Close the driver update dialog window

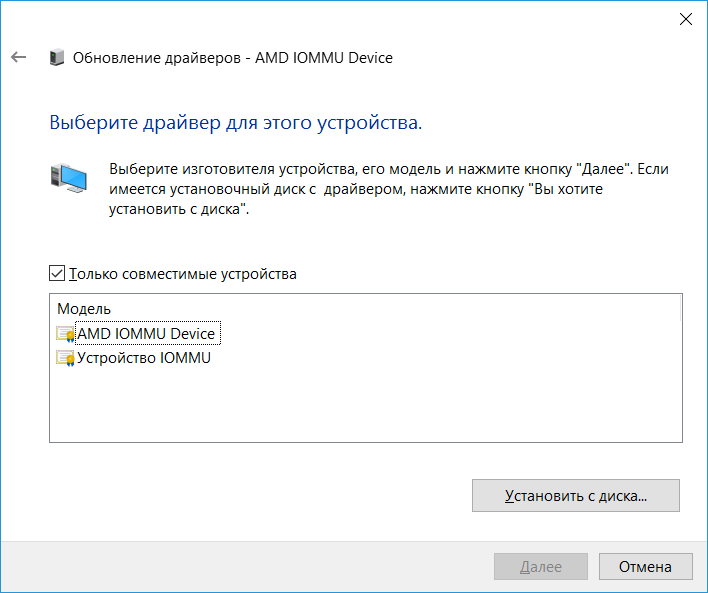[x=685, y=18]
